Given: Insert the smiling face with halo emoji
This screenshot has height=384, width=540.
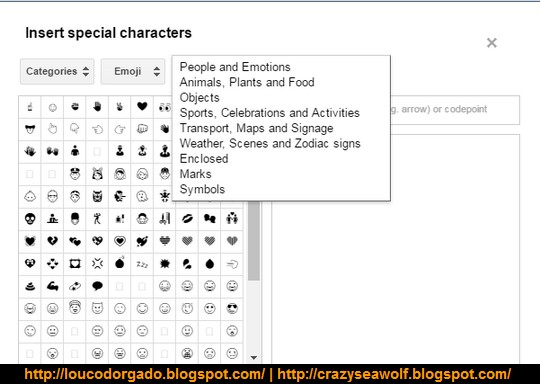Looking at the screenshot, I should [75, 308].
